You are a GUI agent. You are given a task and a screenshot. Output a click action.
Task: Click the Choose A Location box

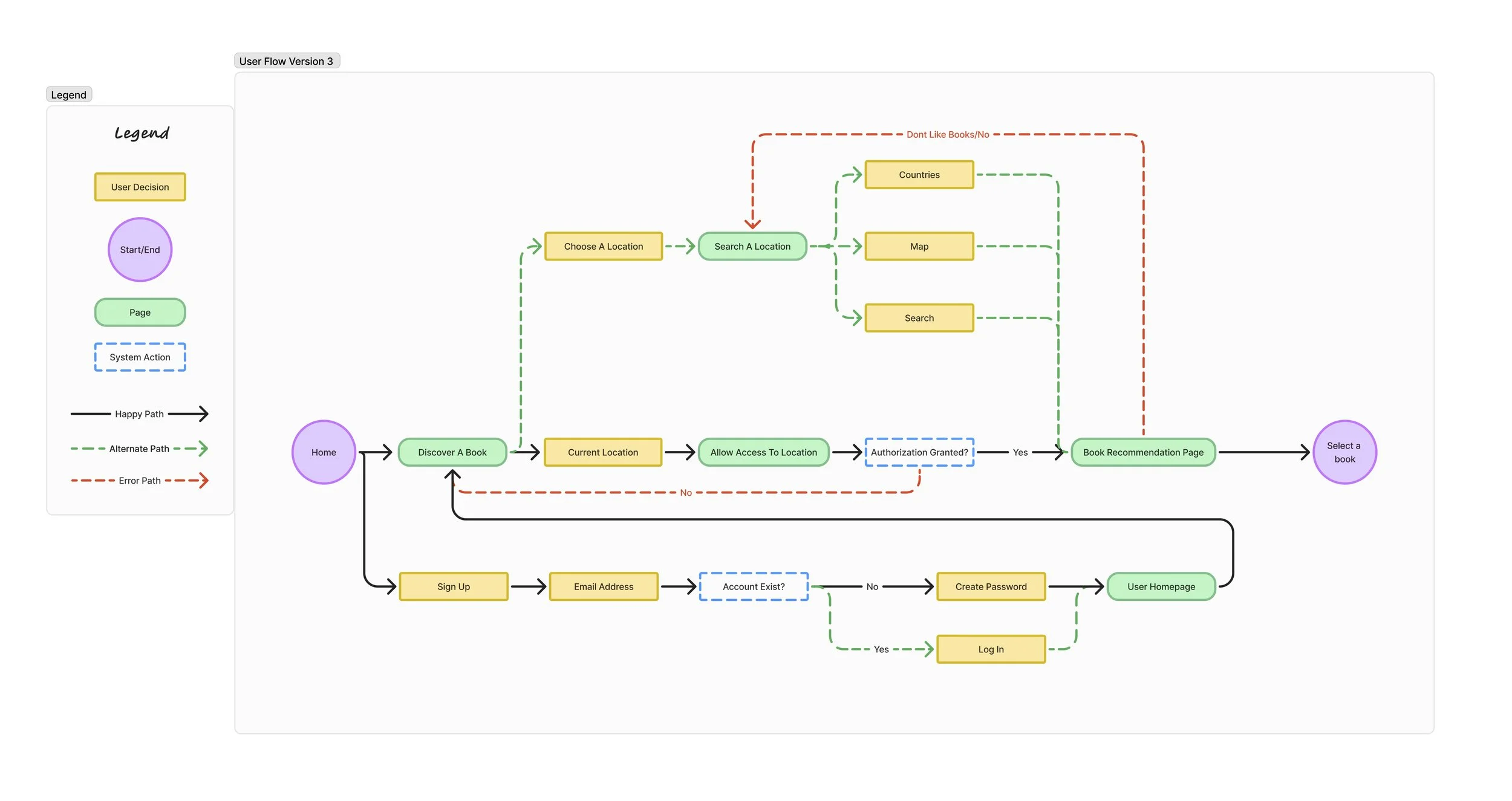[x=603, y=247]
